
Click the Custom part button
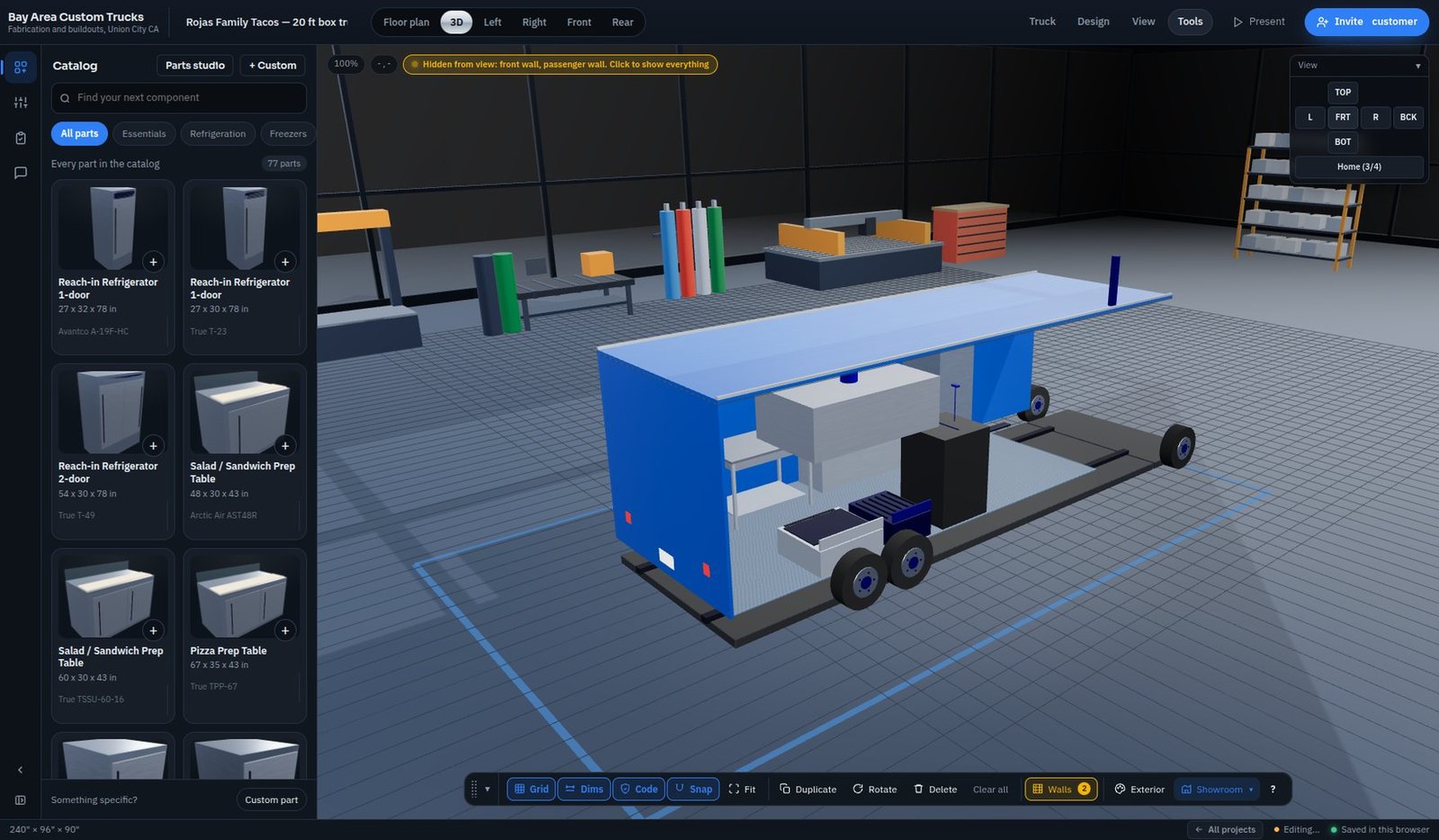pyautogui.click(x=272, y=800)
